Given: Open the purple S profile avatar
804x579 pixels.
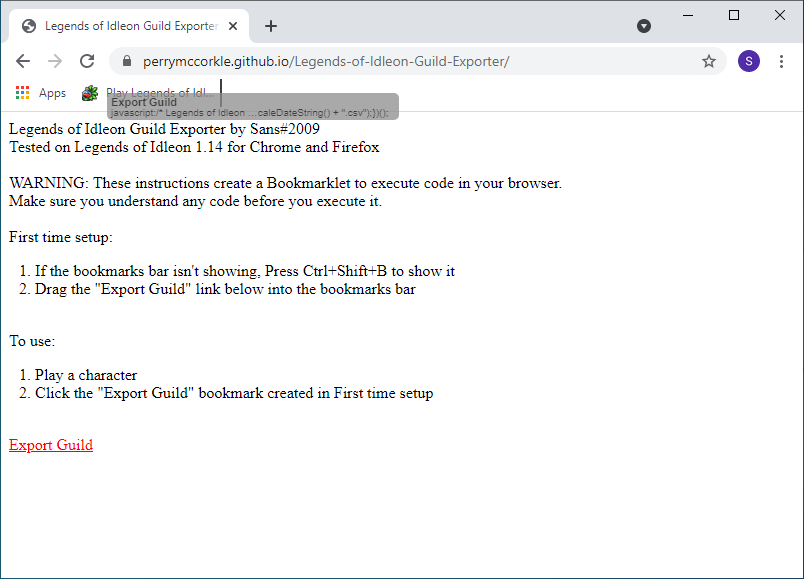Looking at the screenshot, I should [749, 61].
